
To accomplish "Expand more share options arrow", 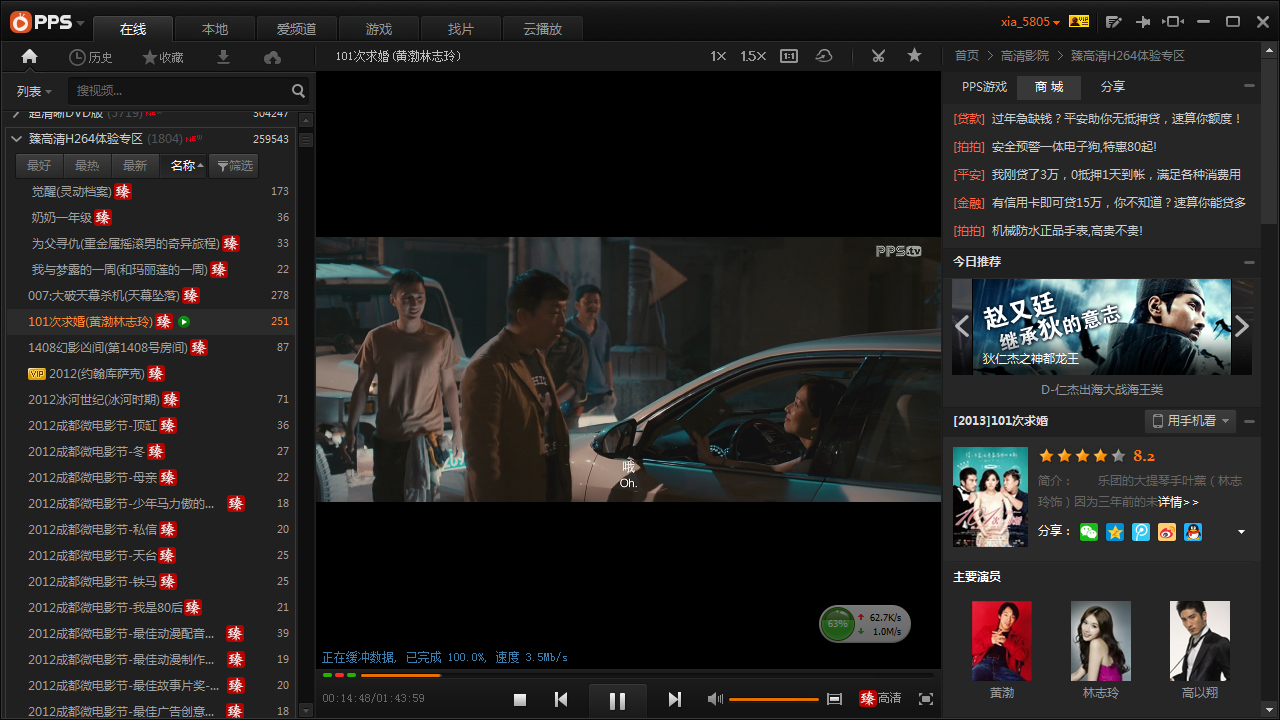I will pos(1242,532).
